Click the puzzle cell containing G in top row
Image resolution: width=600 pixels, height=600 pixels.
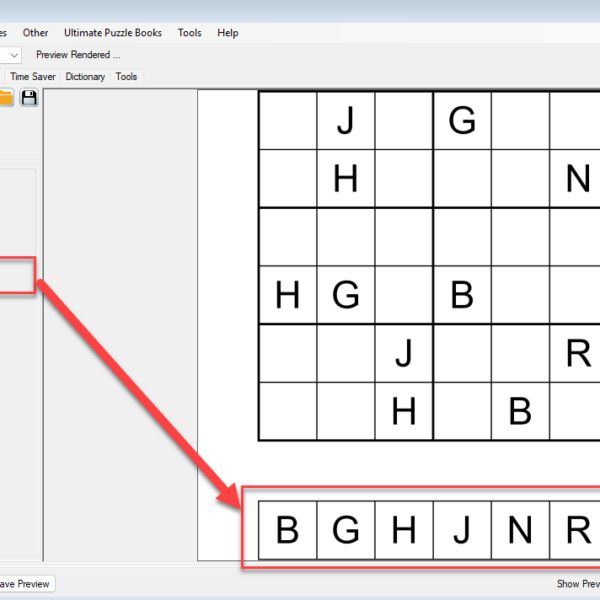click(x=462, y=121)
